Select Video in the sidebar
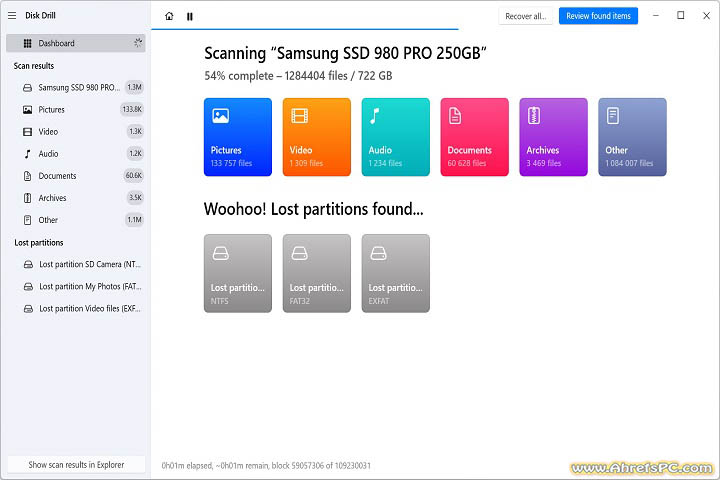Viewport: 720px width, 480px height. point(76,131)
